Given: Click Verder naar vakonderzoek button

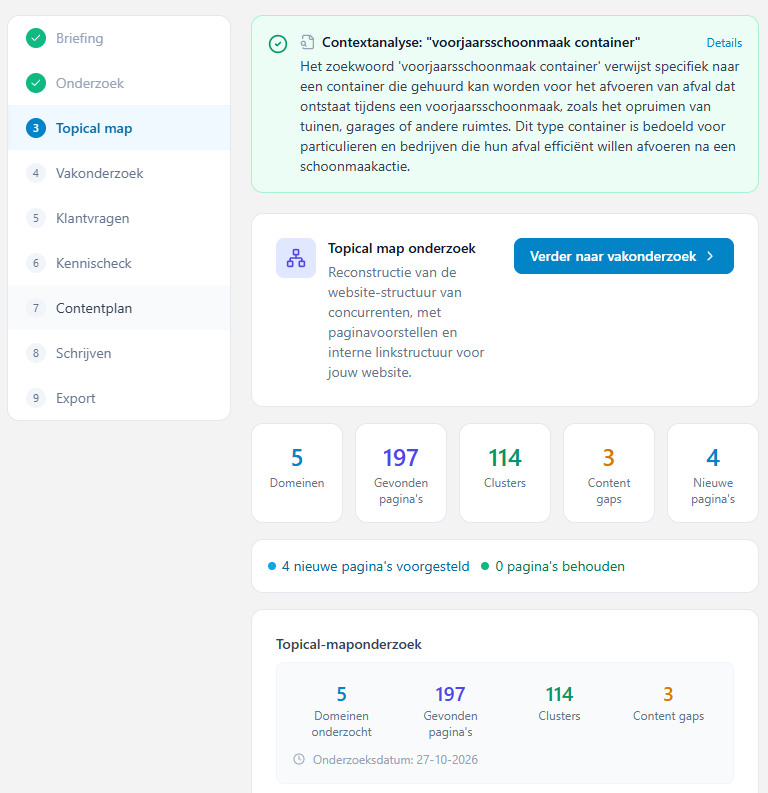Looking at the screenshot, I should (x=623, y=256).
